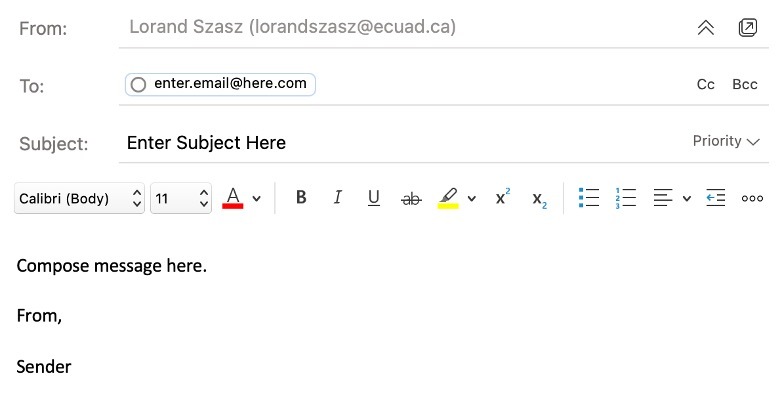Decrease the paragraph indent
782x420 pixels.
click(715, 198)
